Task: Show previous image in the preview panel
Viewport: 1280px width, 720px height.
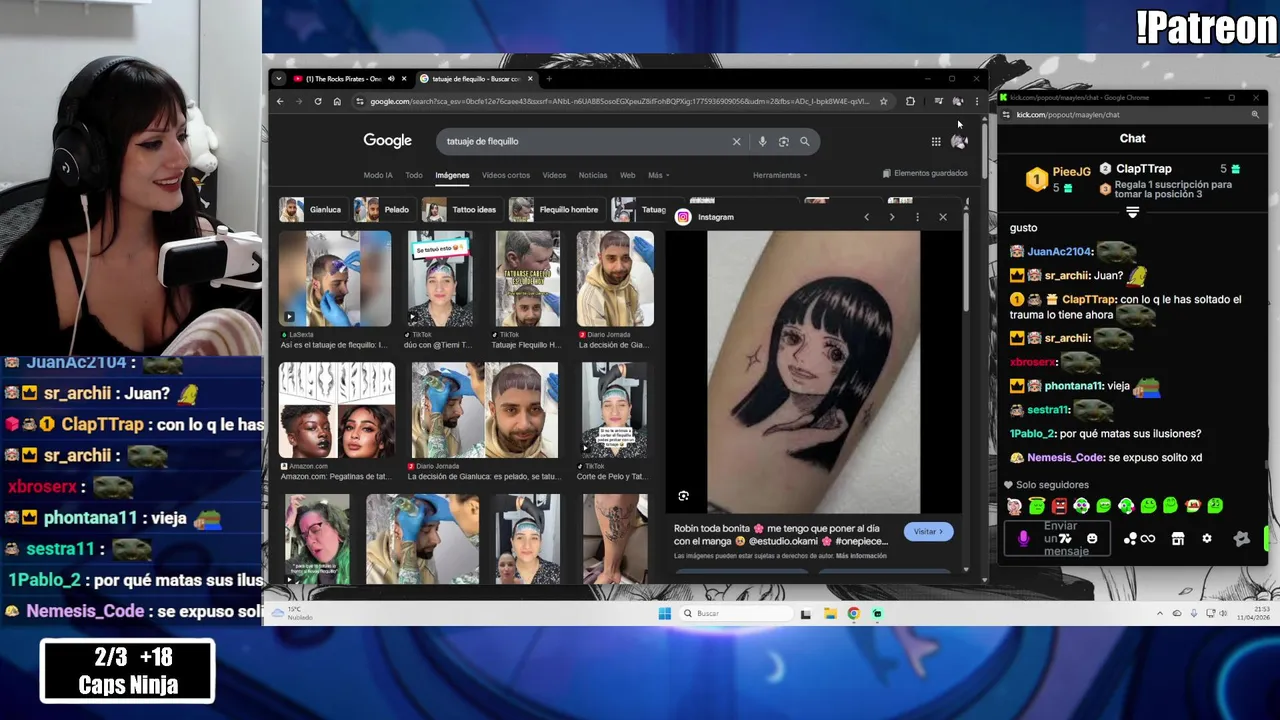Action: 866,217
